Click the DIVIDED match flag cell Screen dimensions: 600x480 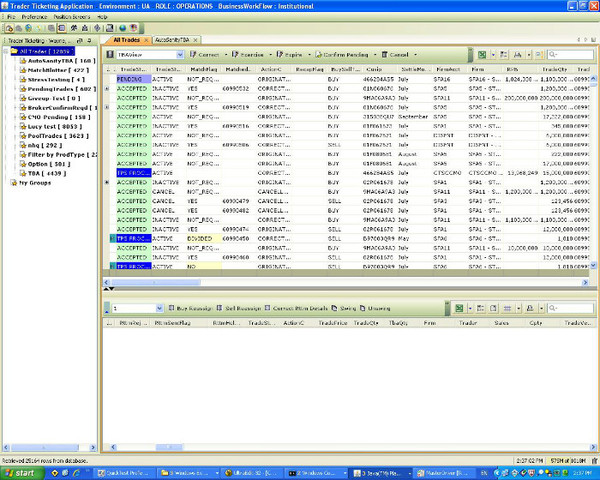pyautogui.click(x=204, y=238)
